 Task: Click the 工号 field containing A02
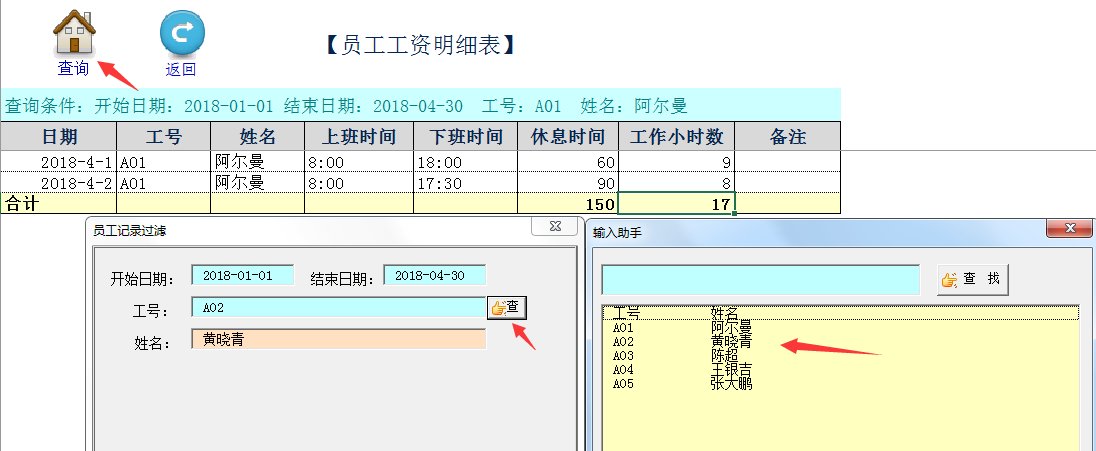pyautogui.click(x=338, y=307)
